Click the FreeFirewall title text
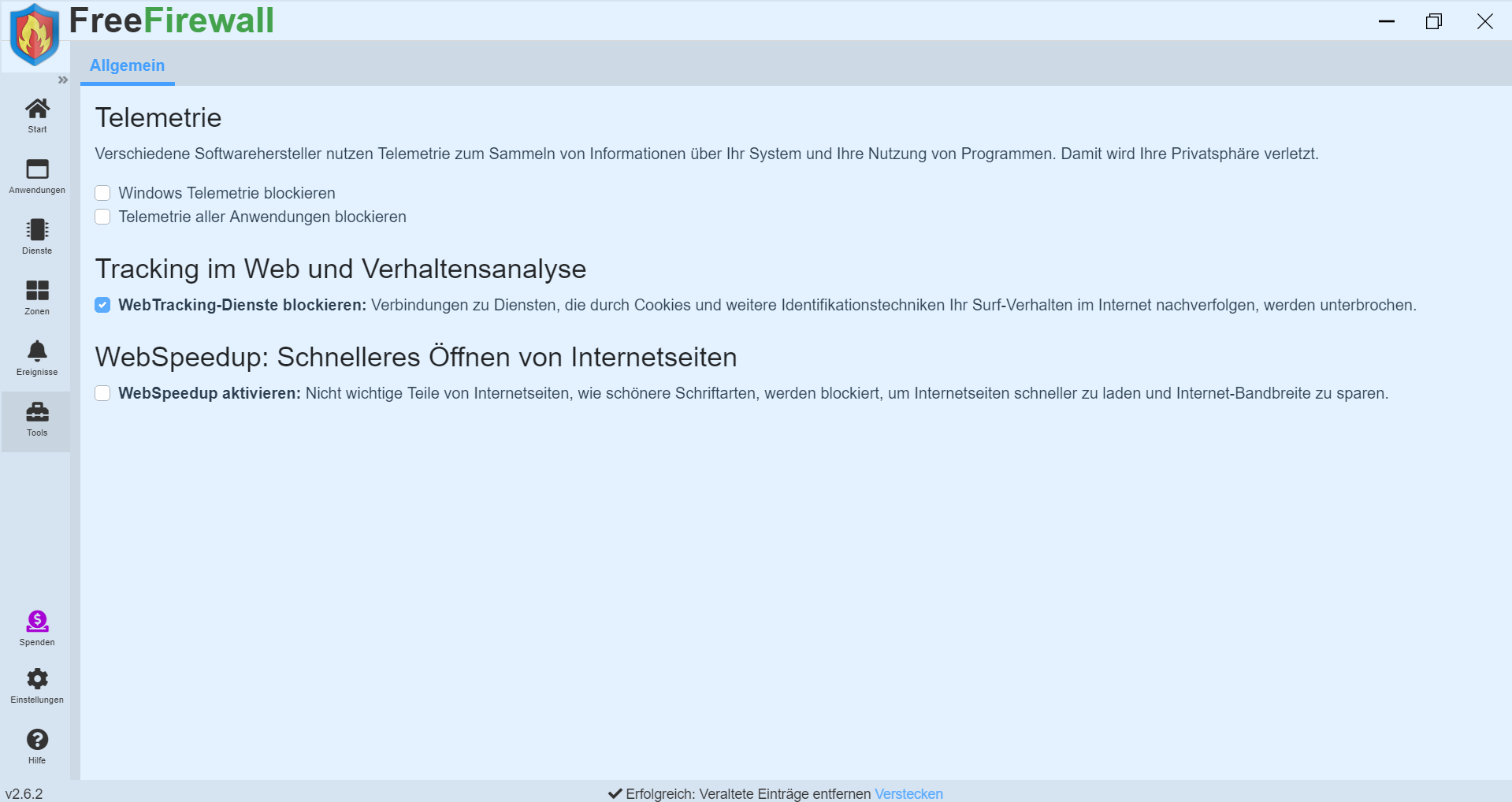Screen dimensions: 1512x802 click(172, 20)
